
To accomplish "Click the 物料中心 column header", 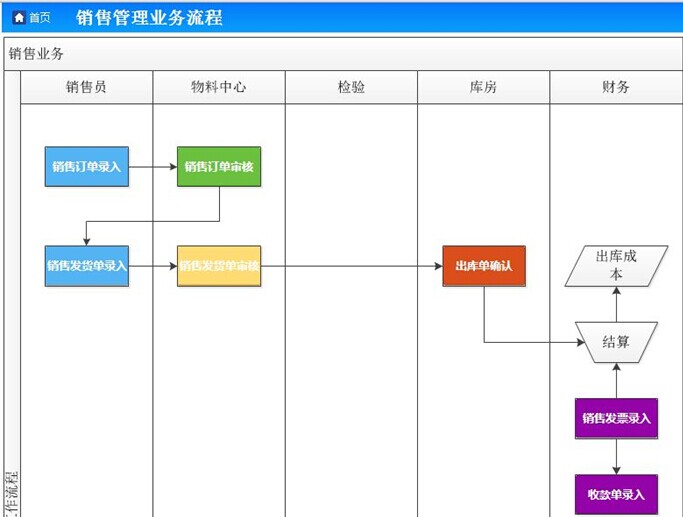I will click(219, 87).
